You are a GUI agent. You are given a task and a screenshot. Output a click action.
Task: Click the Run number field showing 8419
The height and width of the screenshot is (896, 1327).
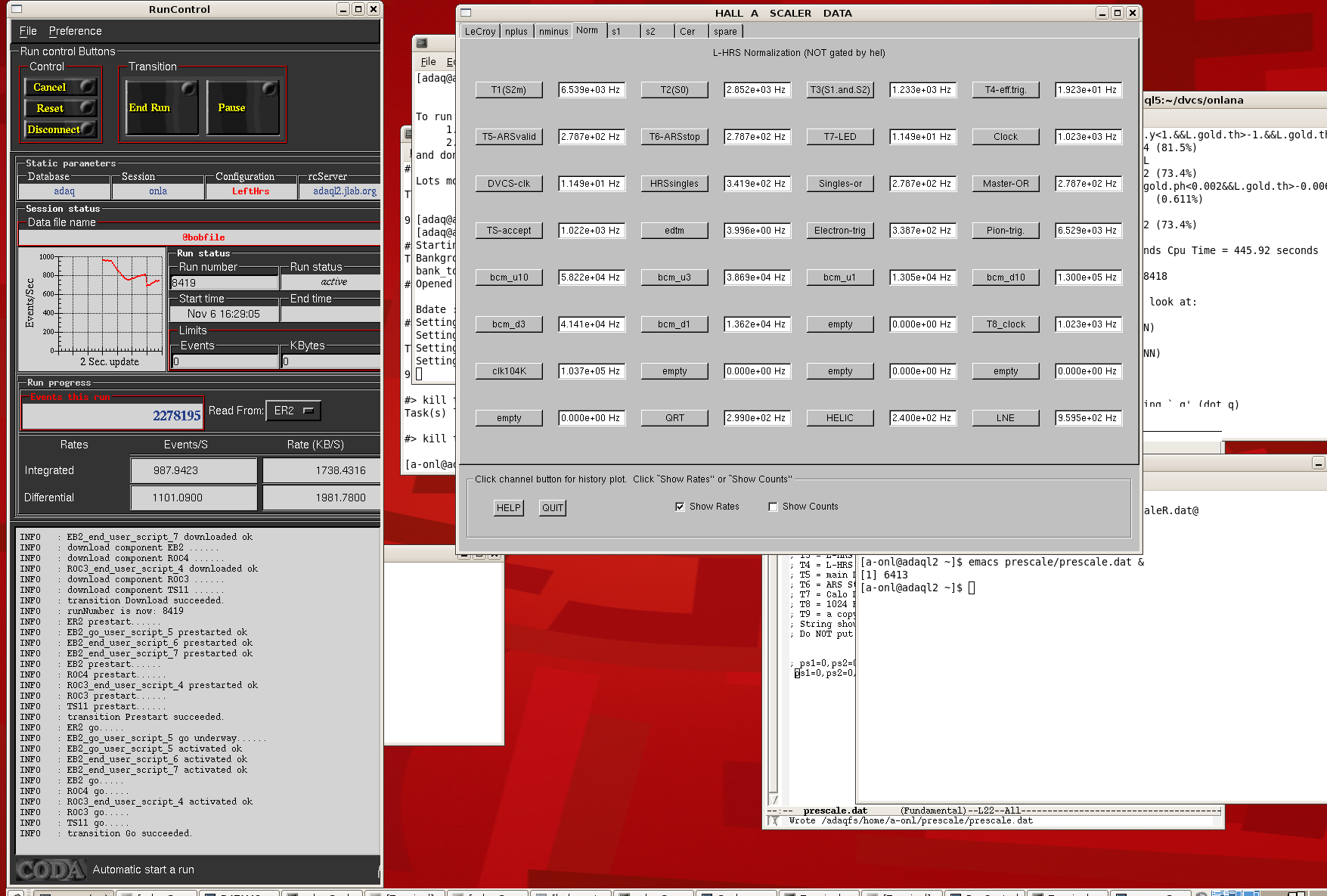pos(225,283)
